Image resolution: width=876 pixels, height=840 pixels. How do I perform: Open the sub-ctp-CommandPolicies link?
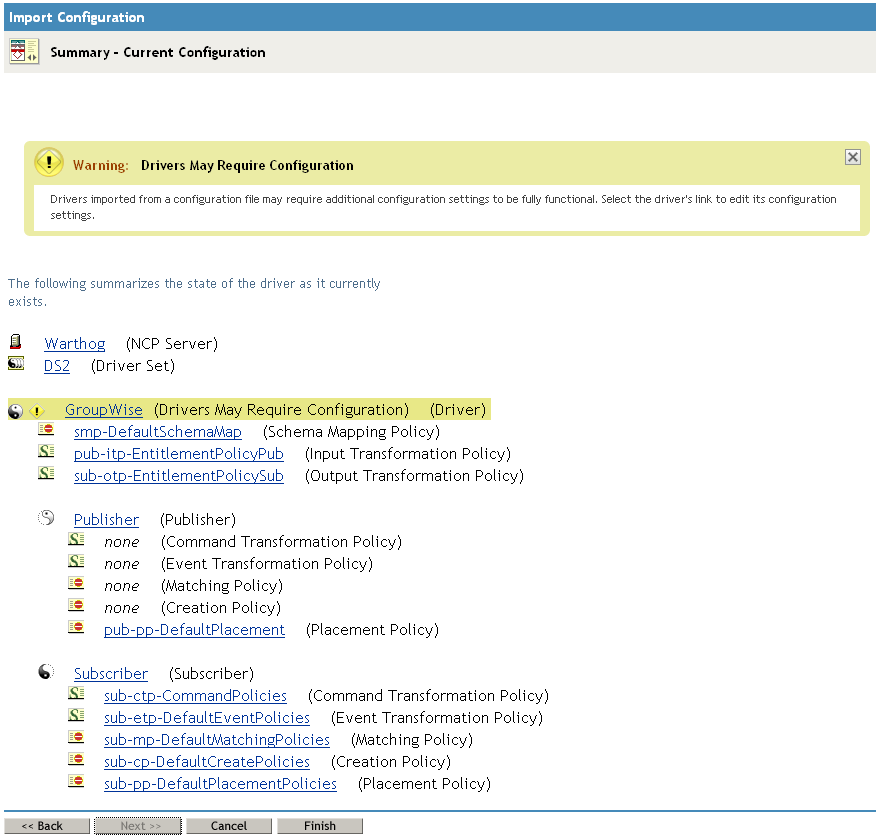196,696
